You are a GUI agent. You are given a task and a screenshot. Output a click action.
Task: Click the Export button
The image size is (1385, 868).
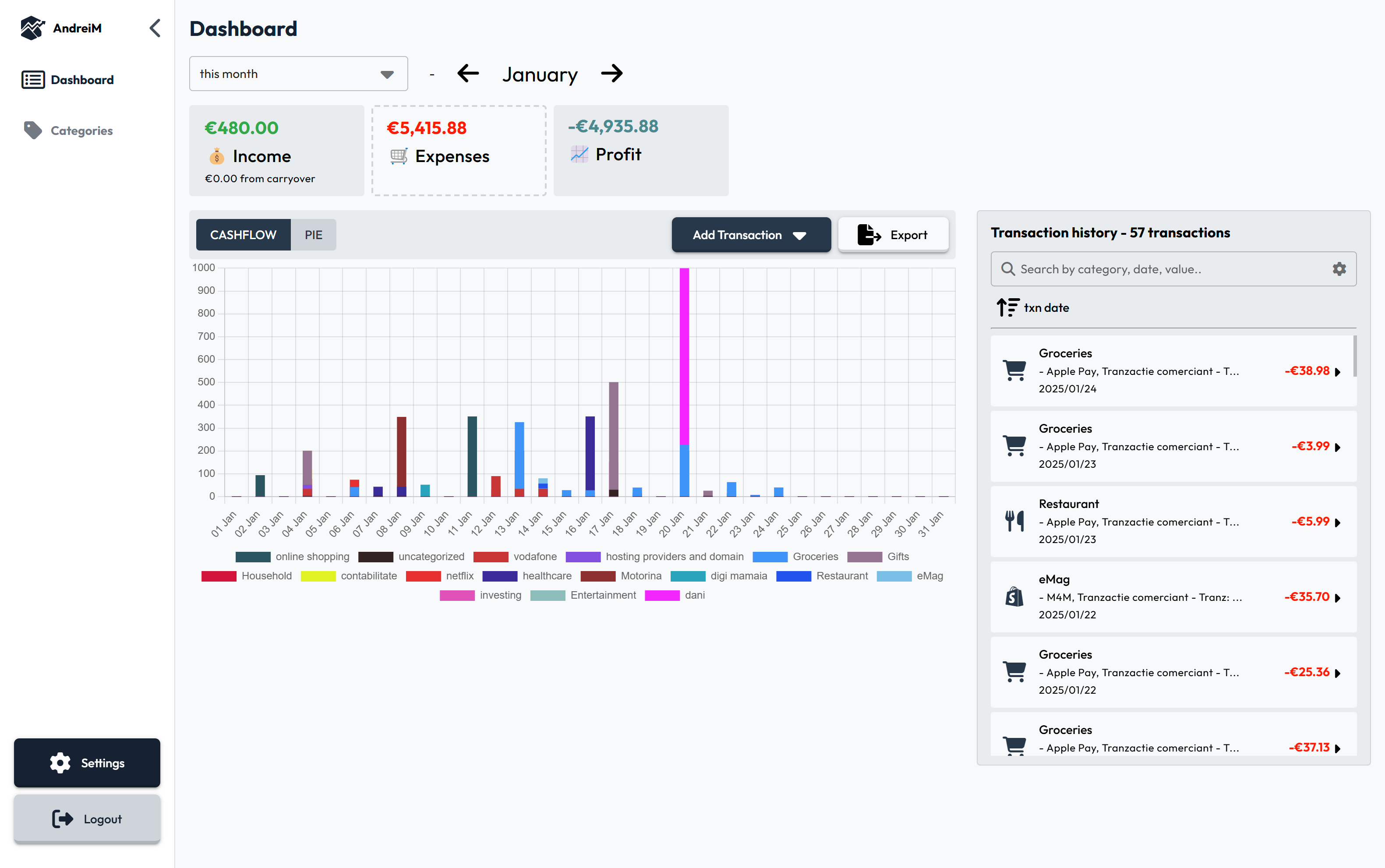tap(893, 235)
